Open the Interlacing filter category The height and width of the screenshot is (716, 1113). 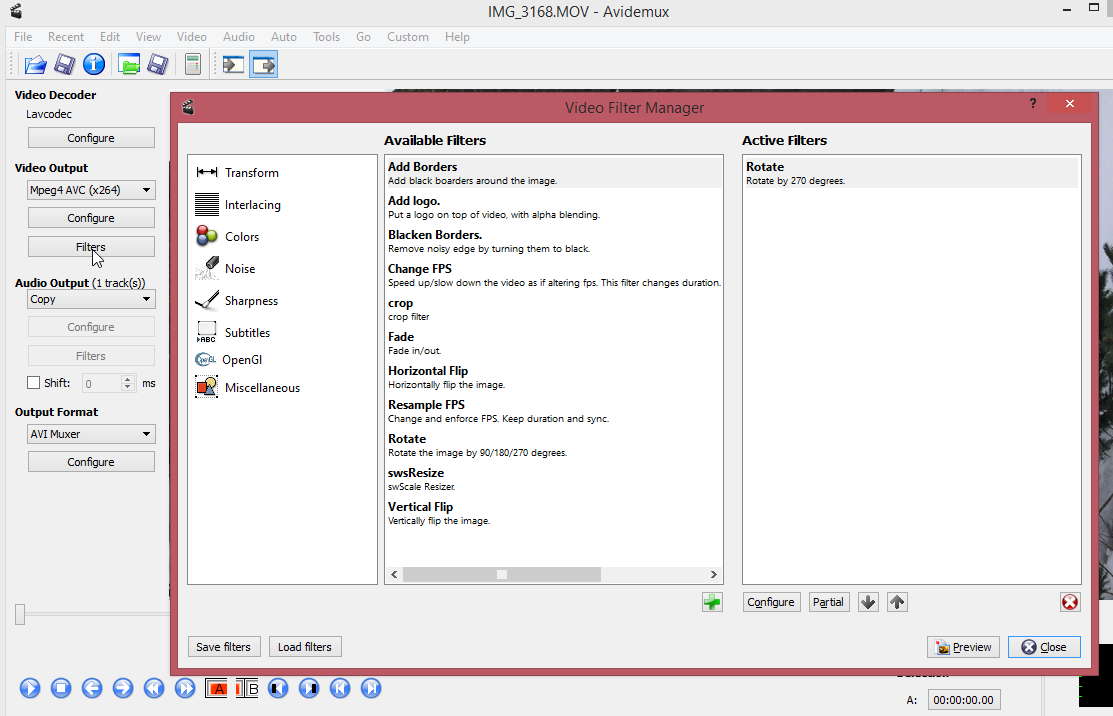(252, 204)
